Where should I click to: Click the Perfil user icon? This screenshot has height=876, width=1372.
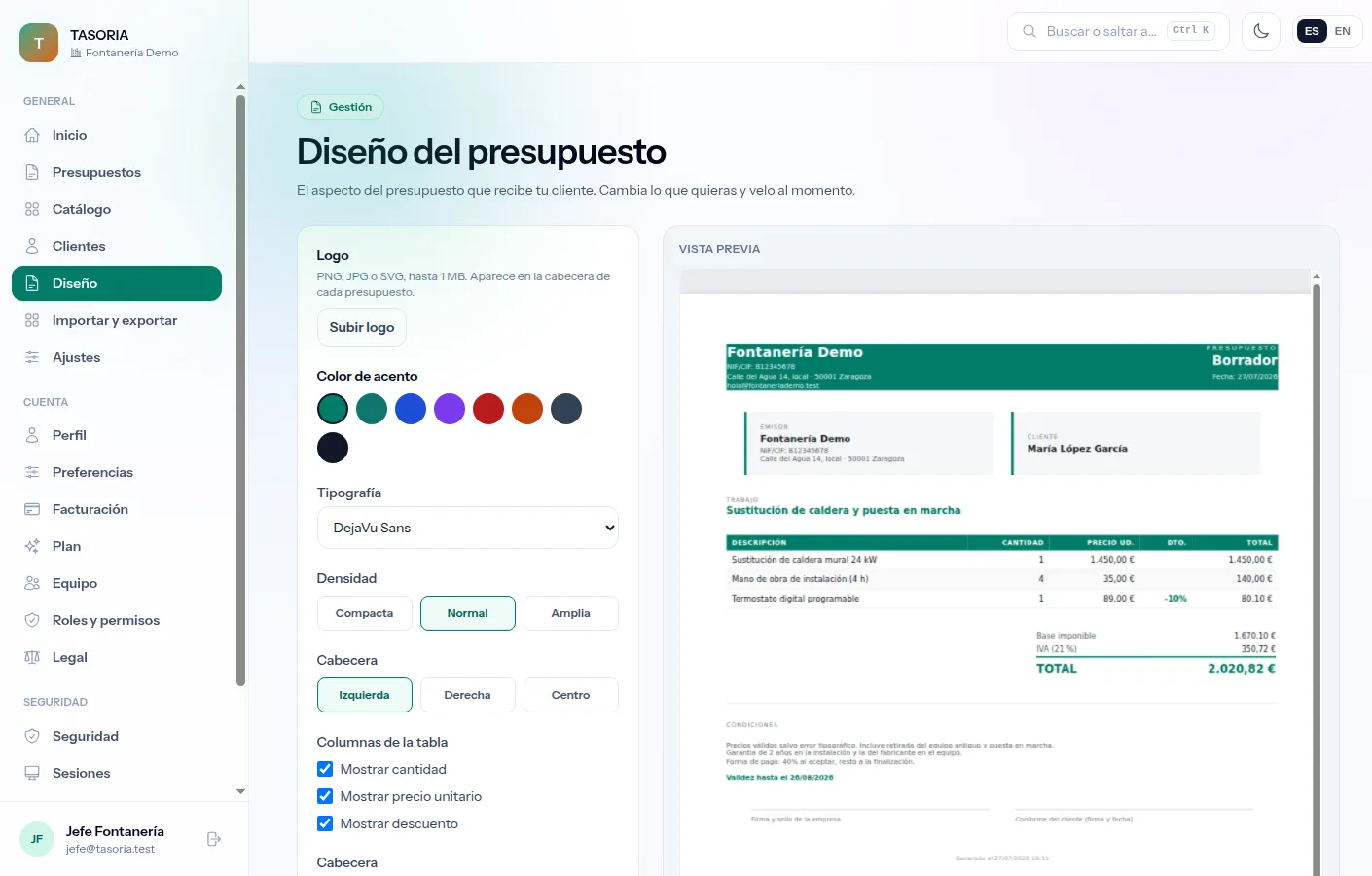coord(32,435)
